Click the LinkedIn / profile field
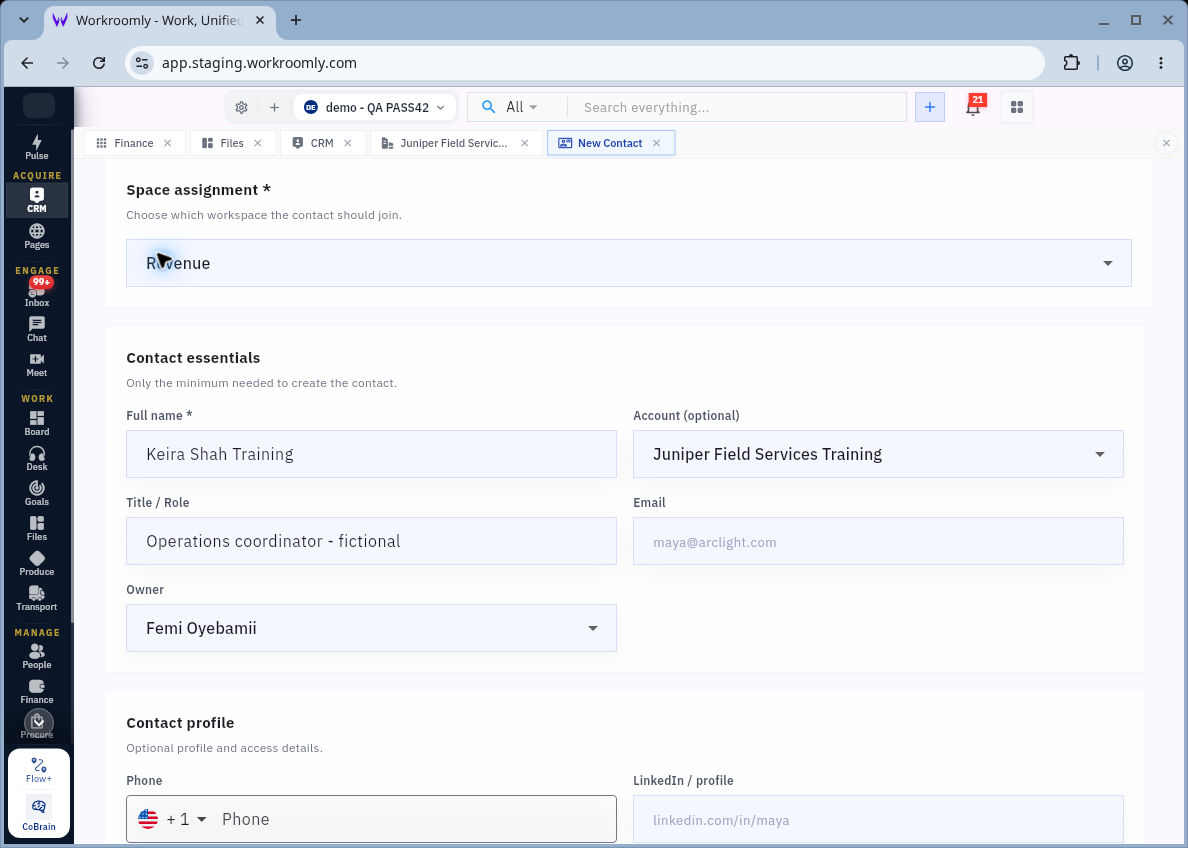This screenshot has height=848, width=1188. (878, 819)
